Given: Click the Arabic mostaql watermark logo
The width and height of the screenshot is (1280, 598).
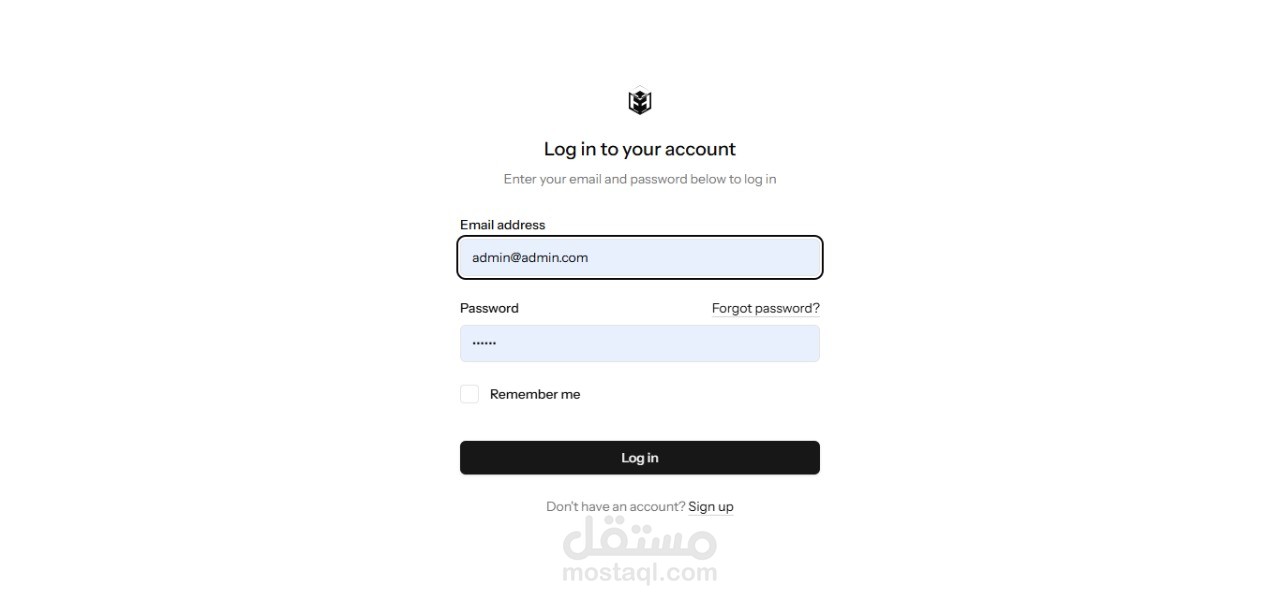Looking at the screenshot, I should 640,540.
